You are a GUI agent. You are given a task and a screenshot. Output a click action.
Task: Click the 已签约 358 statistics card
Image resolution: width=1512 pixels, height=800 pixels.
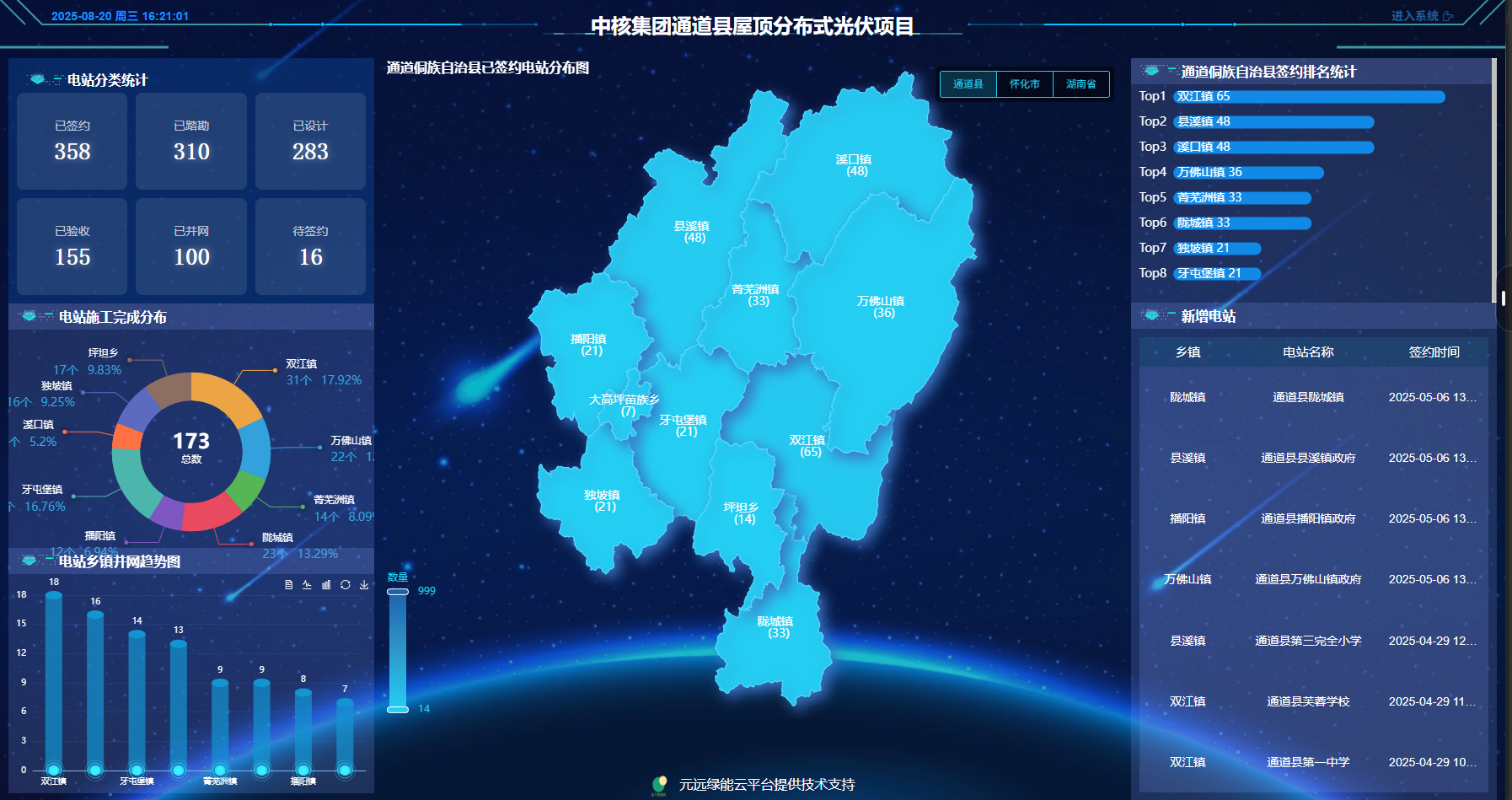tap(72, 141)
